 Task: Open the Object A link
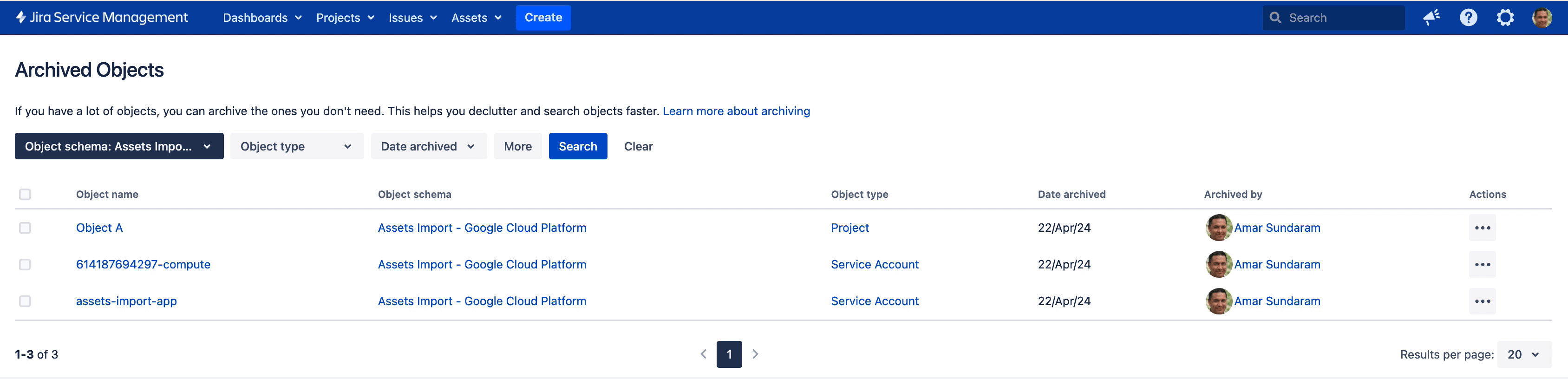click(99, 228)
